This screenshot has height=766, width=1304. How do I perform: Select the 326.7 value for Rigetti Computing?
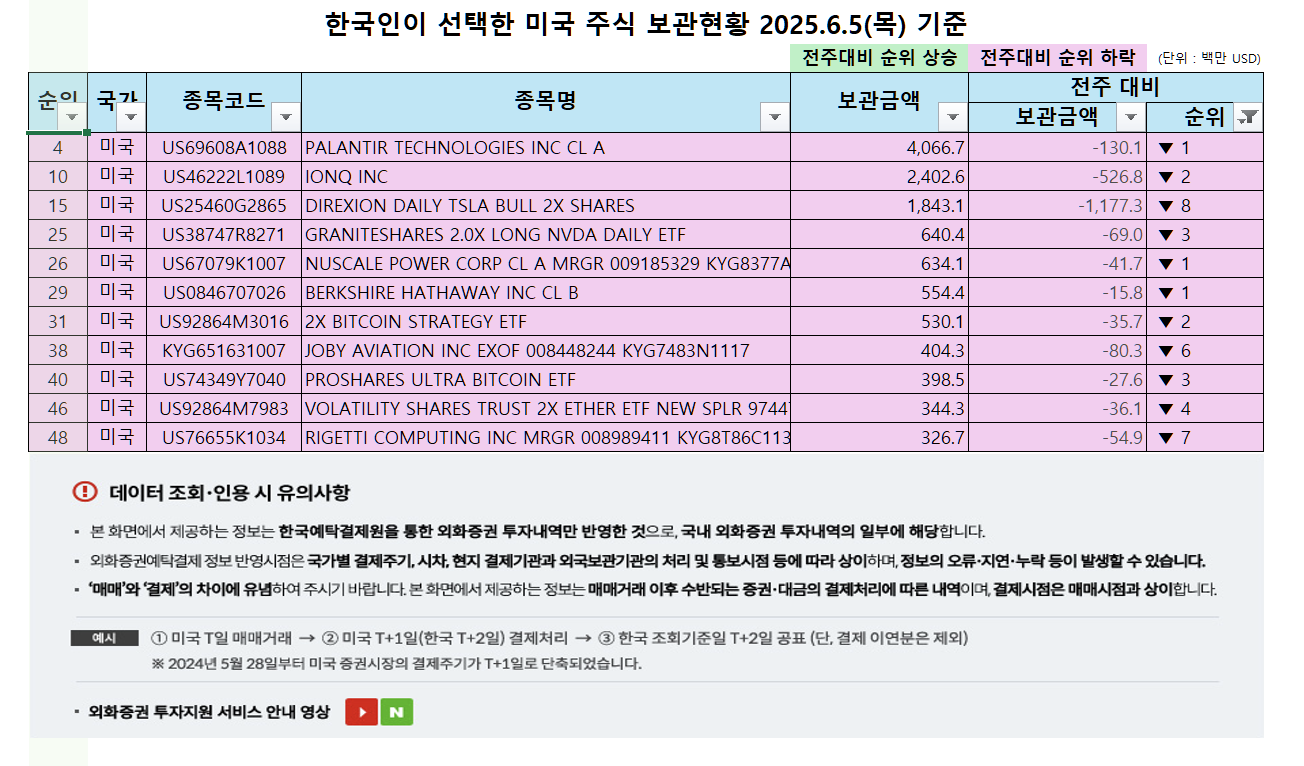click(879, 438)
